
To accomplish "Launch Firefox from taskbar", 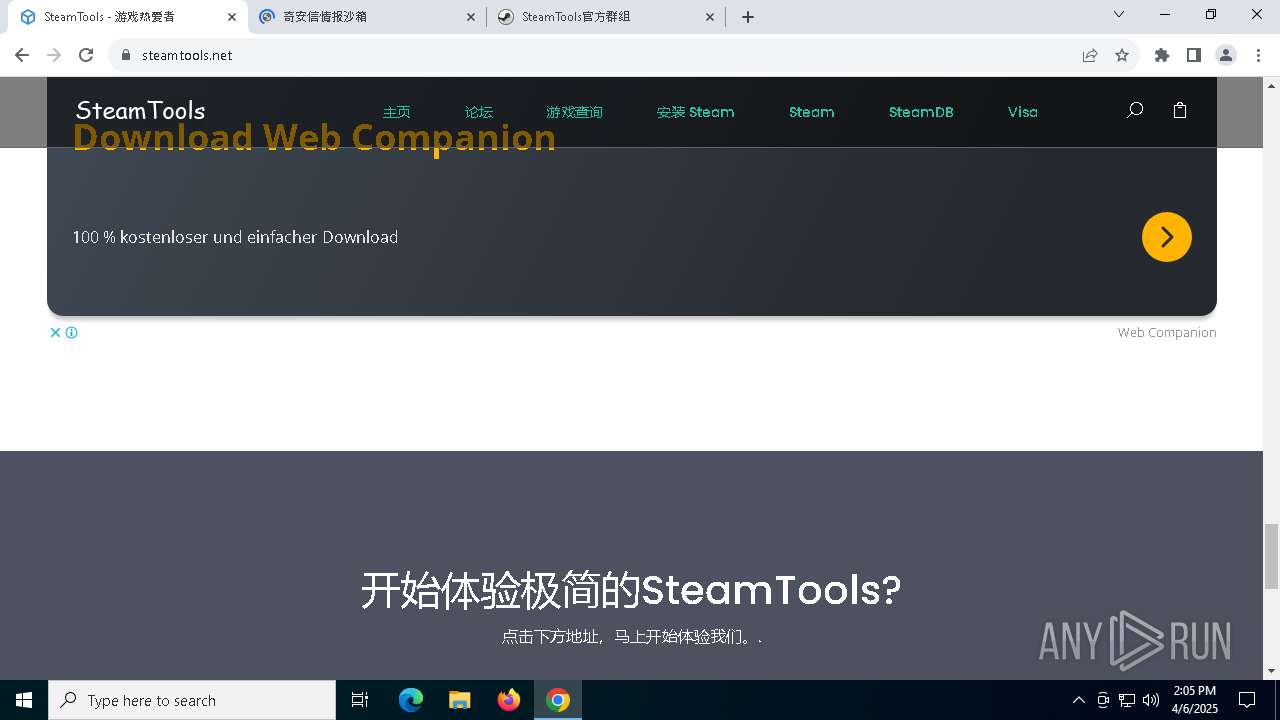I will pos(509,700).
